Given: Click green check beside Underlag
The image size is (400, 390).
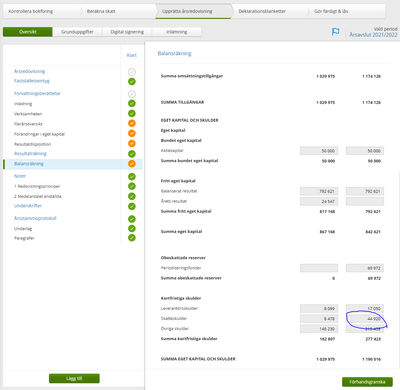Looking at the screenshot, I should point(132,228).
